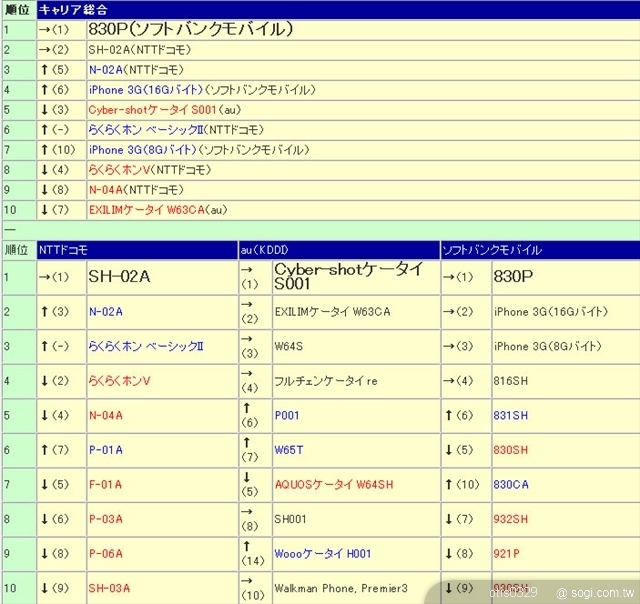
Task: Select らくらくホン ベーシックII in NTTドコモ column
Action: (x=146, y=346)
